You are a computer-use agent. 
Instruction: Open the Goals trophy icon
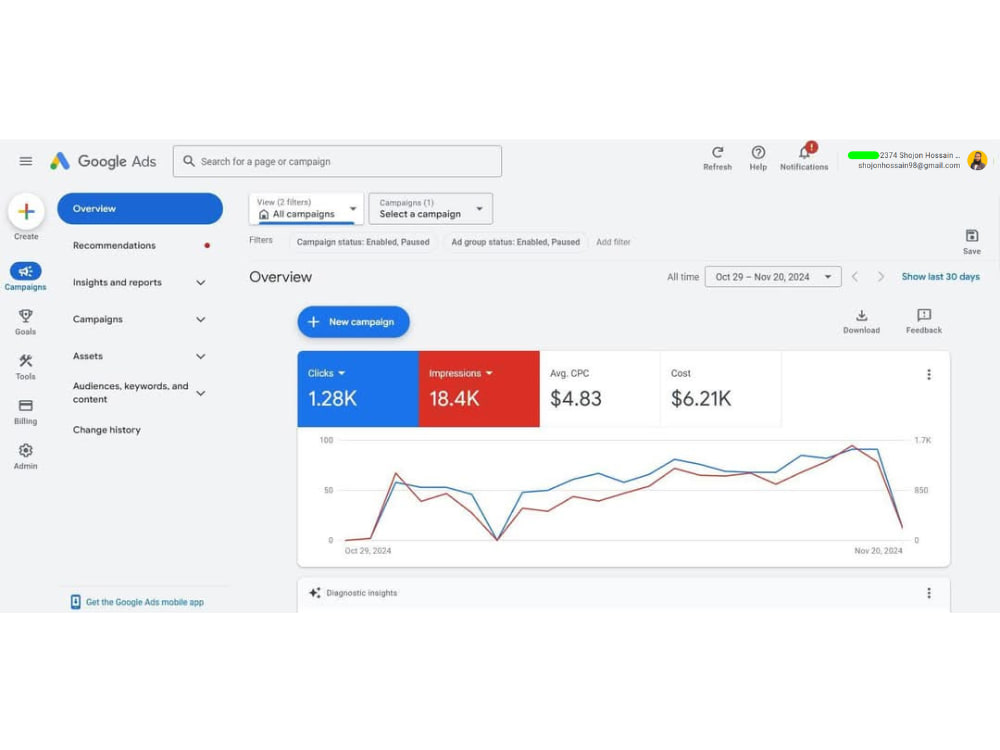[26, 316]
